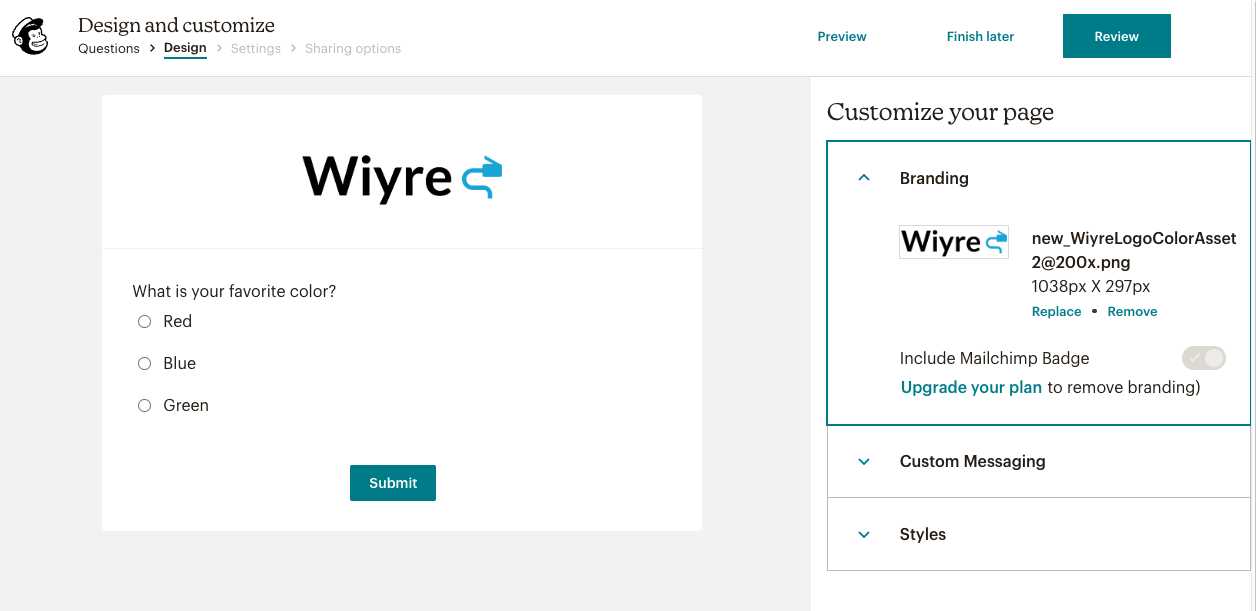Screen dimensions: 1256x611
Task: Submit the survey form
Action: pos(393,483)
